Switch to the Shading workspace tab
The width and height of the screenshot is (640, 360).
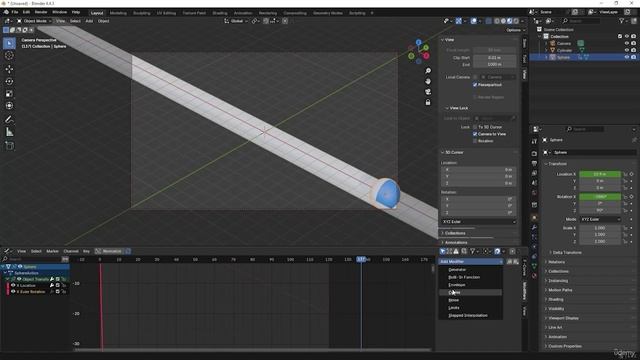click(220, 13)
